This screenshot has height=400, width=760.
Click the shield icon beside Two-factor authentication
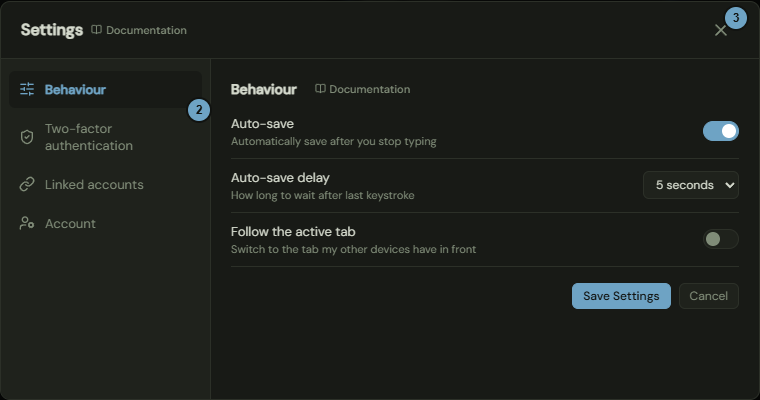(27, 137)
